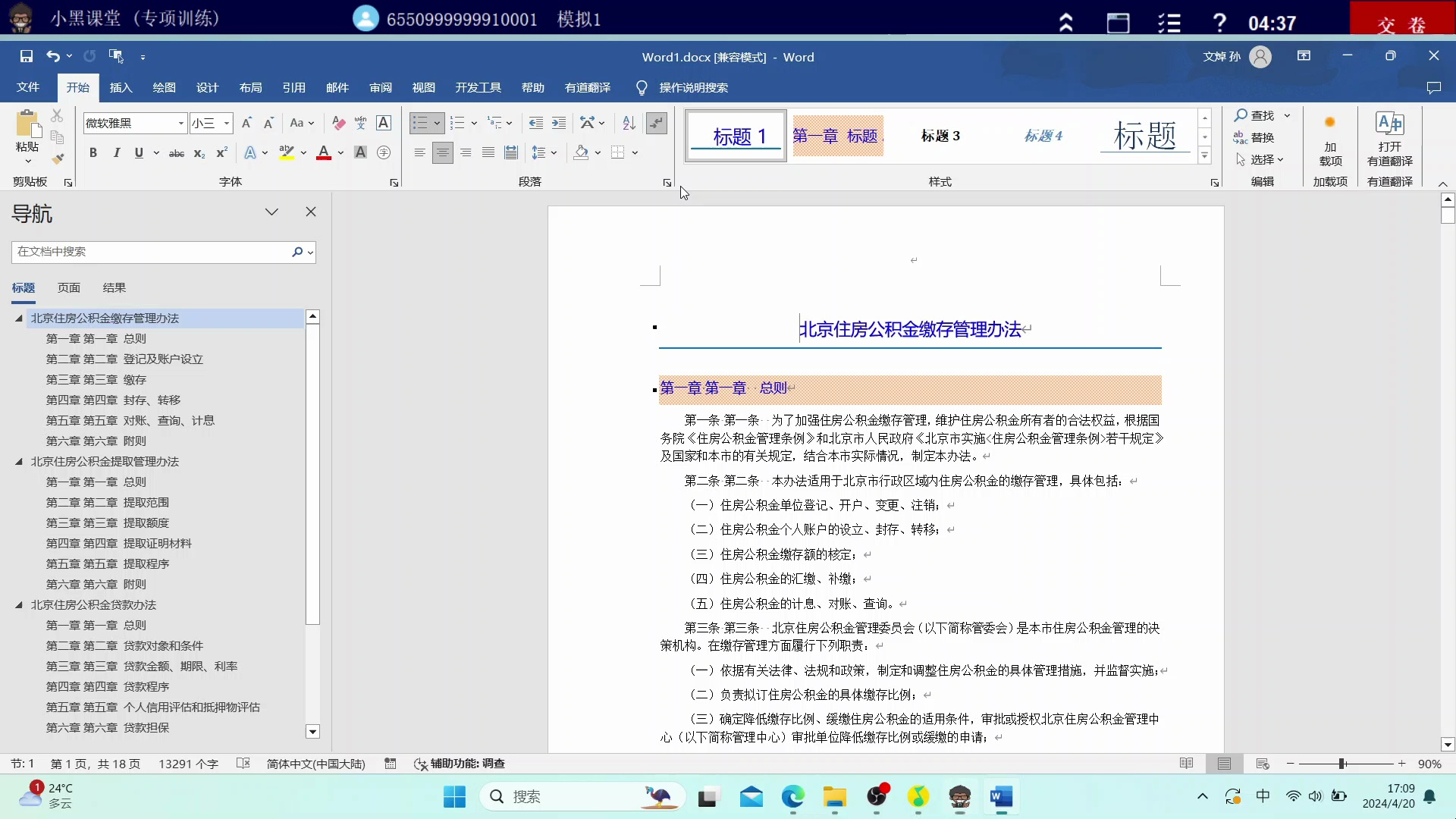Toggle show paragraph marks button
The width and height of the screenshot is (1456, 819).
pyautogui.click(x=657, y=123)
